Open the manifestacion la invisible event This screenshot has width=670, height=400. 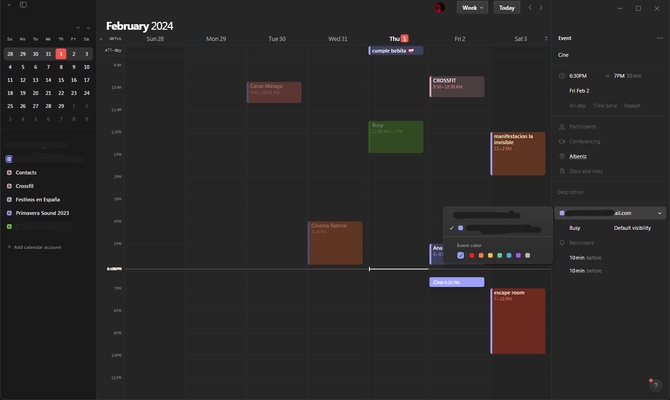point(518,153)
